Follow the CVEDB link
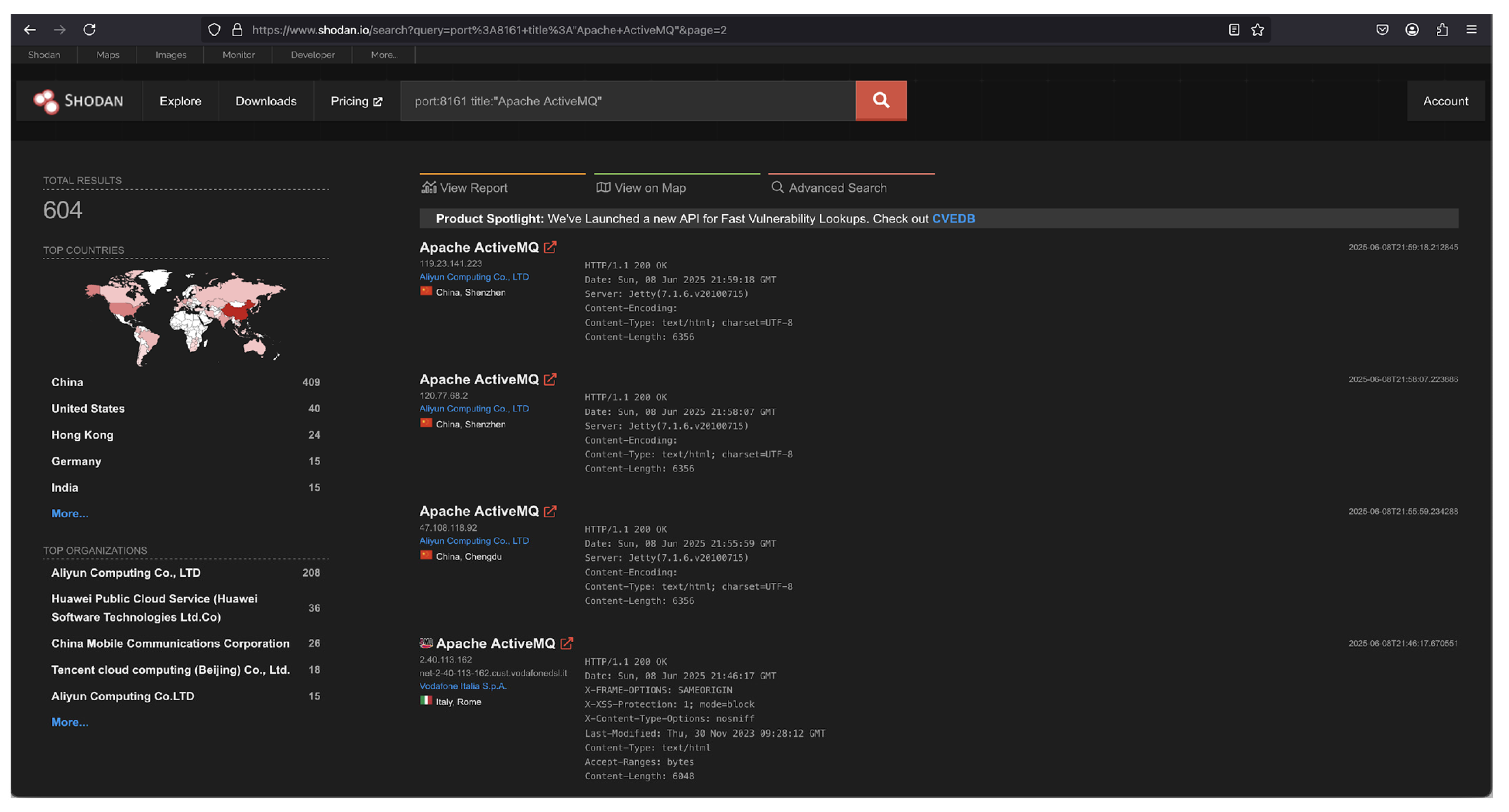1509x812 pixels. pos(953,219)
